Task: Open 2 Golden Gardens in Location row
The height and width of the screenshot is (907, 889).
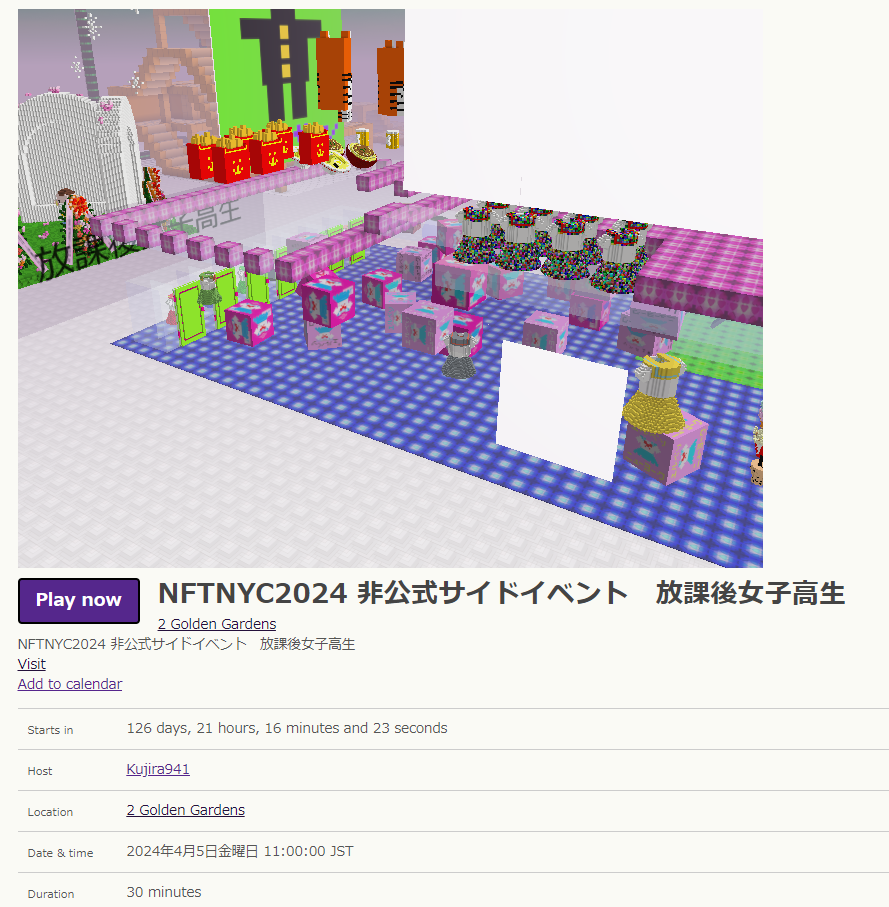Action: pos(186,810)
